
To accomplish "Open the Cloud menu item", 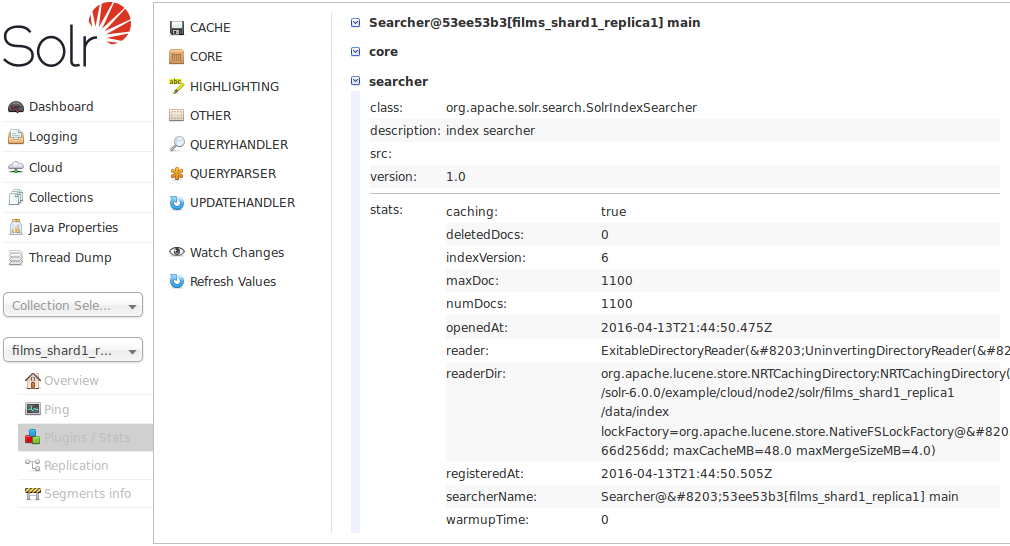I will pyautogui.click(x=45, y=167).
